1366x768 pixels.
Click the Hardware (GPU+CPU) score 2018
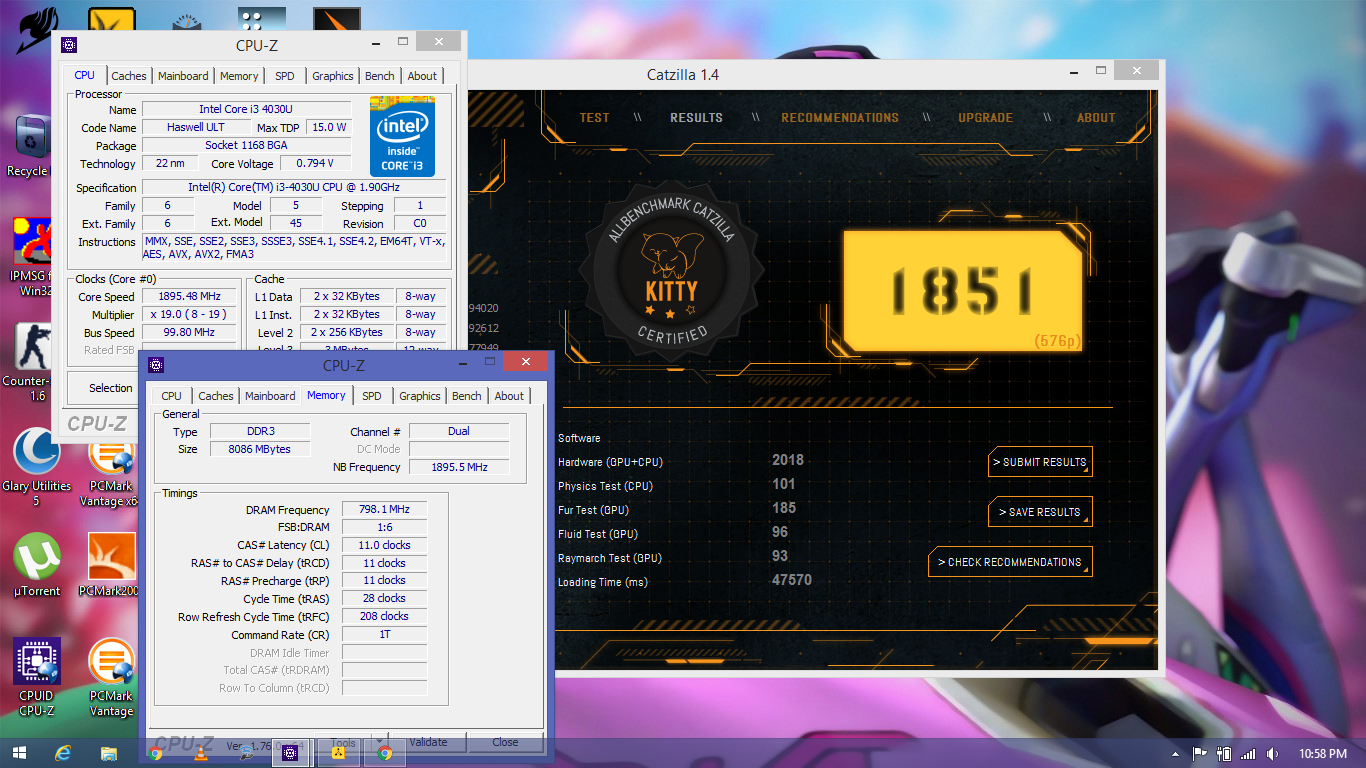[x=788, y=460]
